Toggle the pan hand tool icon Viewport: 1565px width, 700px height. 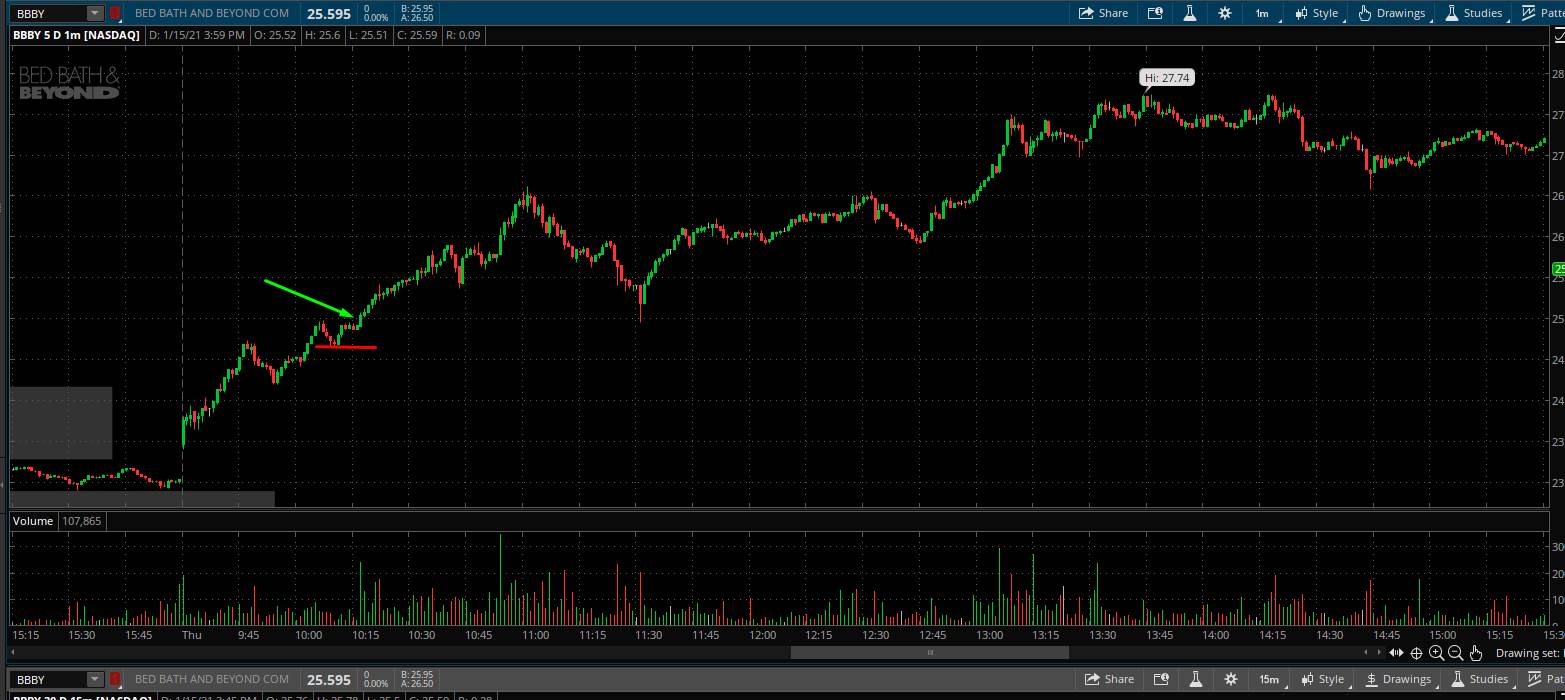click(x=1476, y=653)
